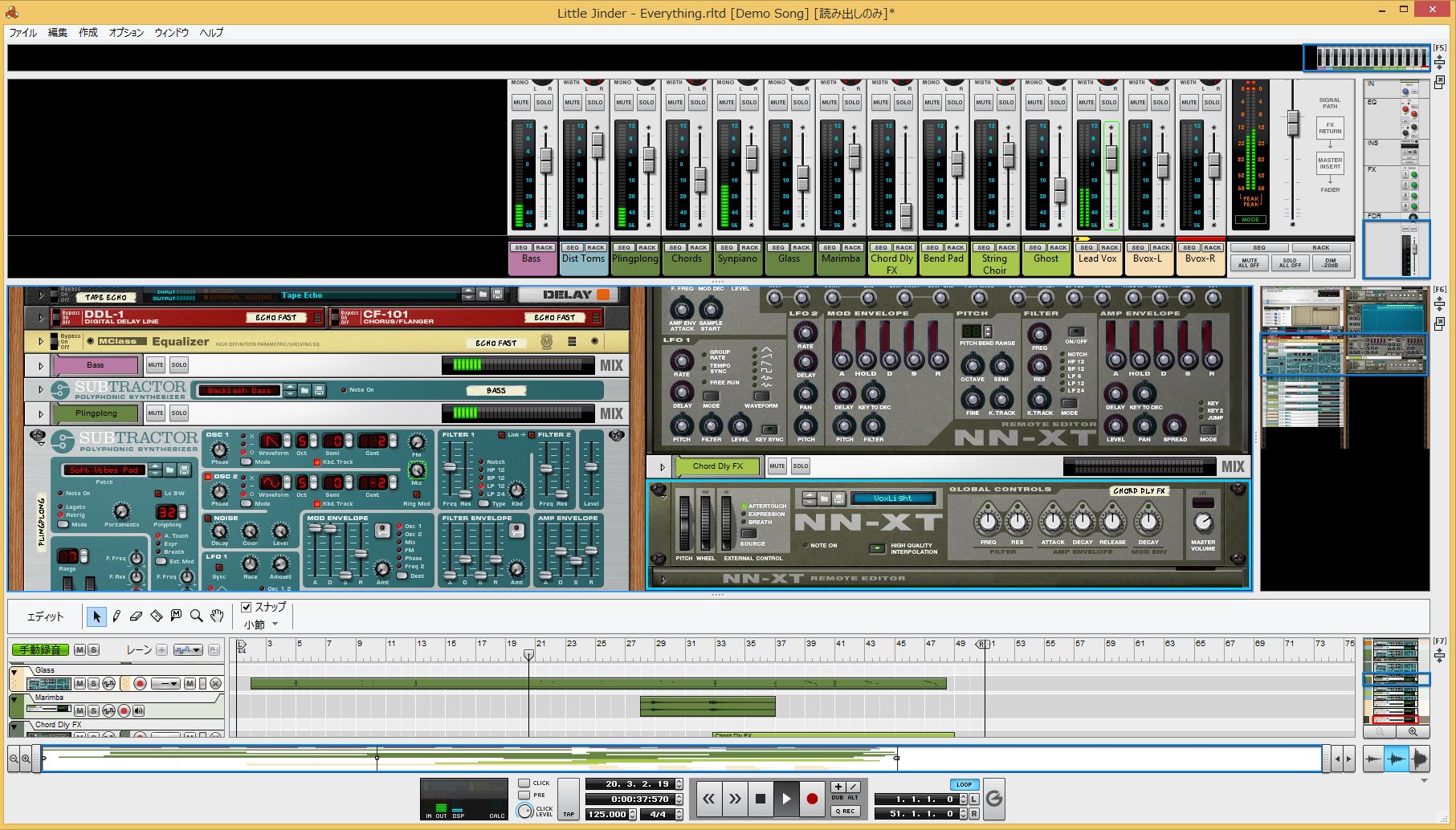Open the オプション menu
Viewport: 1456px width, 830px height.
point(126,33)
